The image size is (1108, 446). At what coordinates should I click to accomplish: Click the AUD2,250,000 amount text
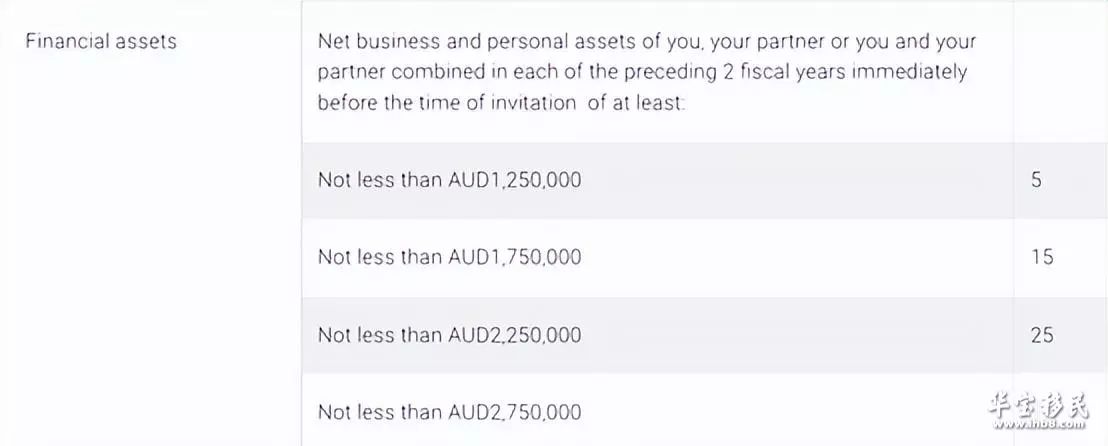click(x=515, y=335)
